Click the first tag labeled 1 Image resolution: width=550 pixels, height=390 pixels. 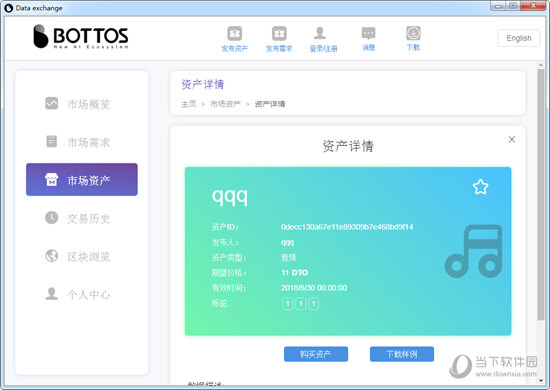pyautogui.click(x=288, y=304)
